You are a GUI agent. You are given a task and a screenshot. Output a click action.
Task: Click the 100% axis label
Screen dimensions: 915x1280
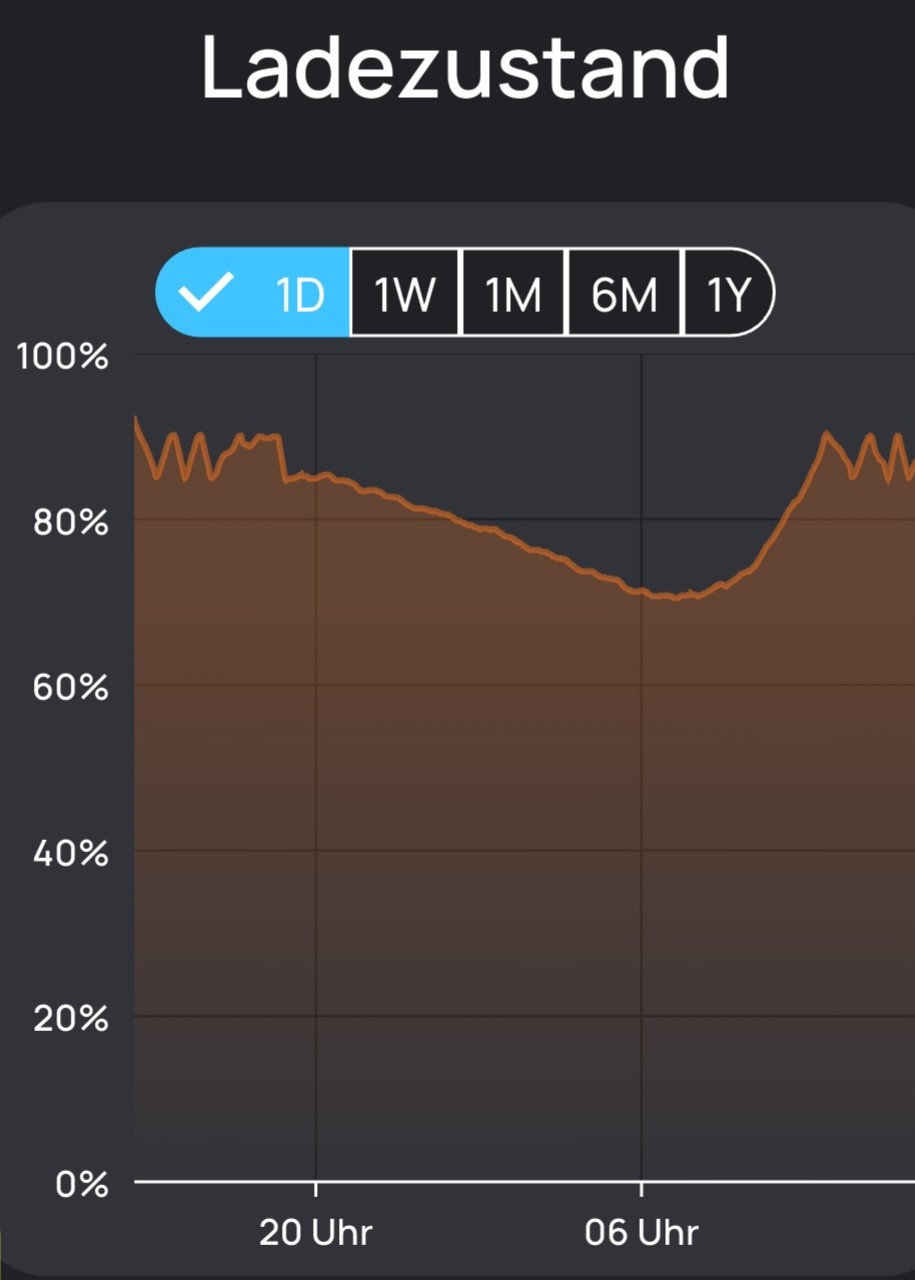click(62, 356)
